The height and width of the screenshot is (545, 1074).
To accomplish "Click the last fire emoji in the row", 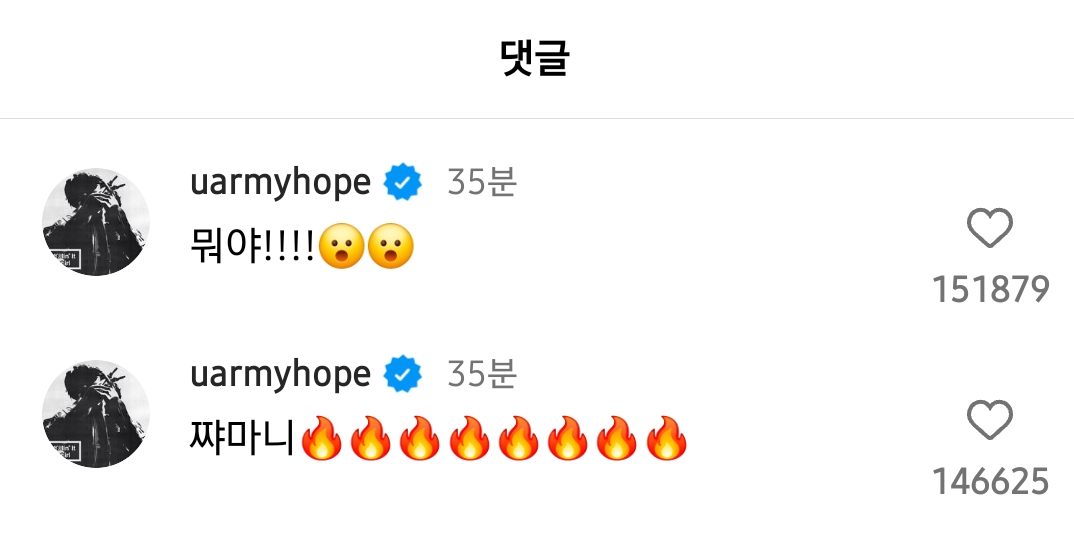I will [666, 437].
